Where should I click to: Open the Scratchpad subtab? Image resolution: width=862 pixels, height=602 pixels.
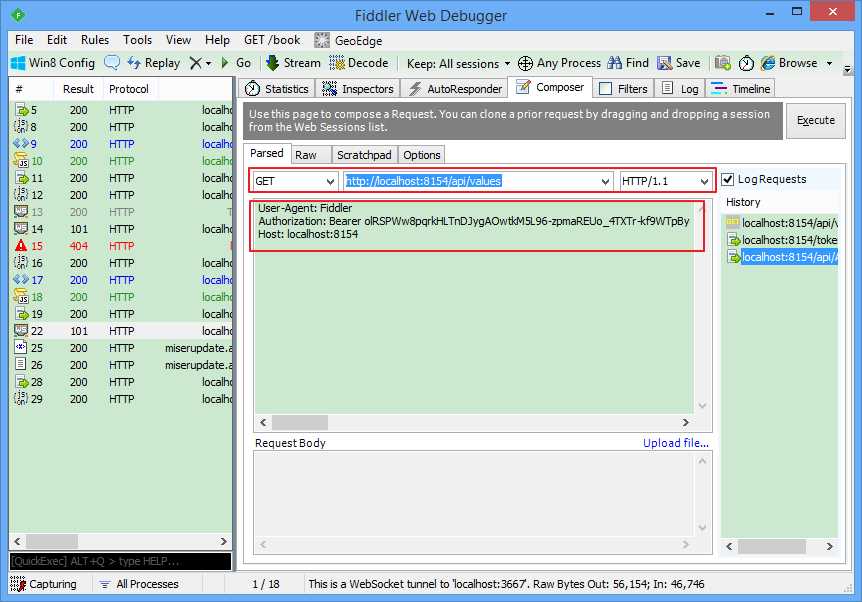click(364, 155)
